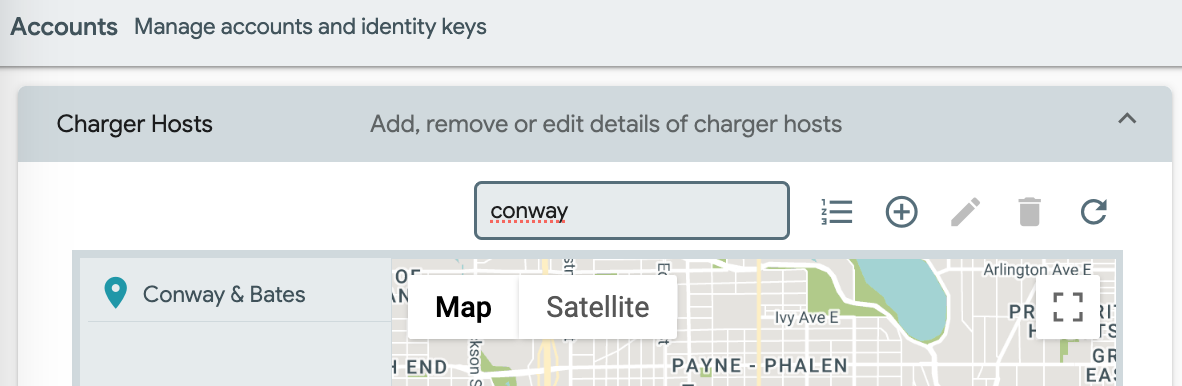Click the Add, remove or edit details description
The height and width of the screenshot is (386, 1182).
tap(606, 124)
